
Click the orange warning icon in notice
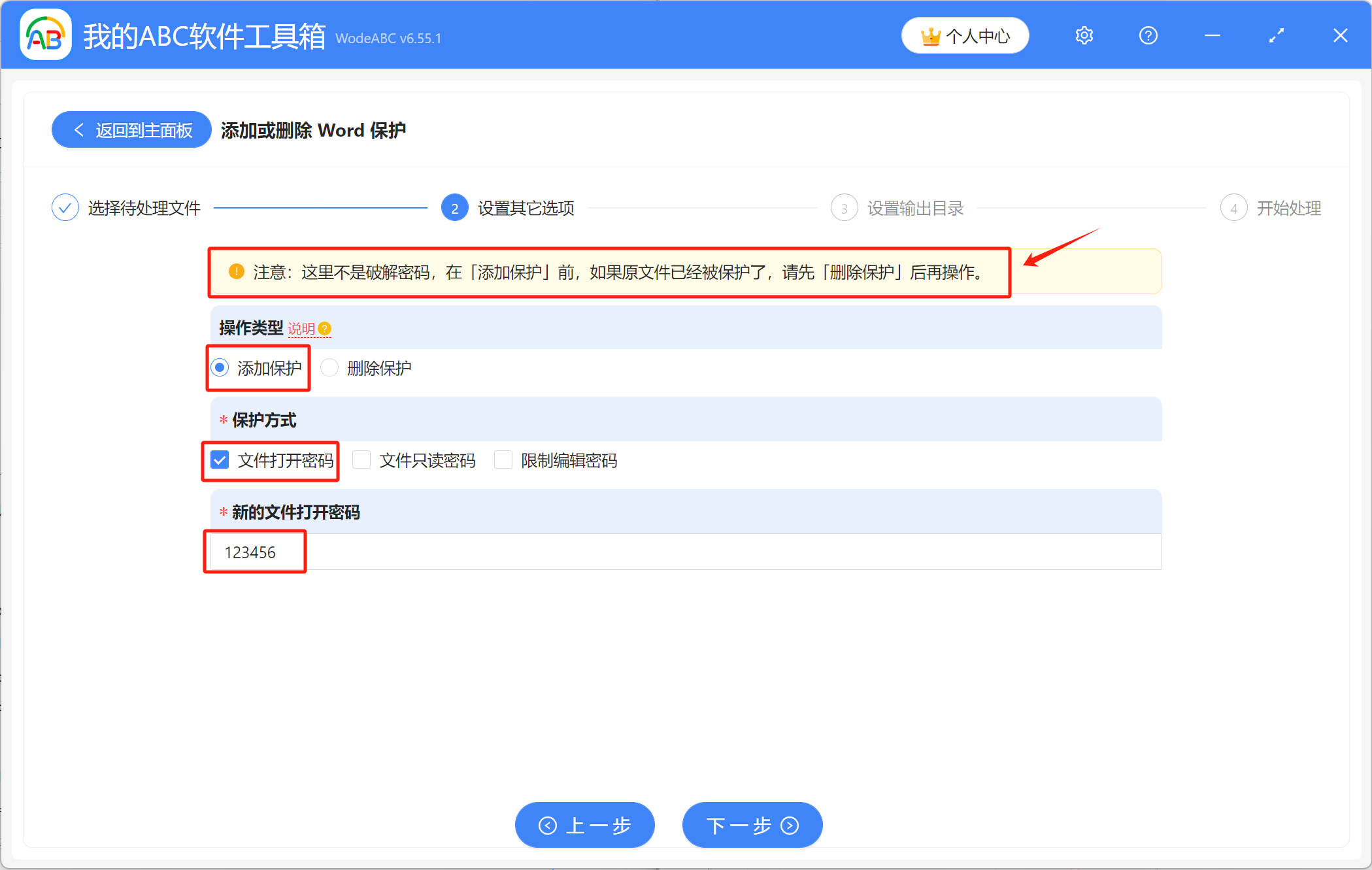coord(237,271)
